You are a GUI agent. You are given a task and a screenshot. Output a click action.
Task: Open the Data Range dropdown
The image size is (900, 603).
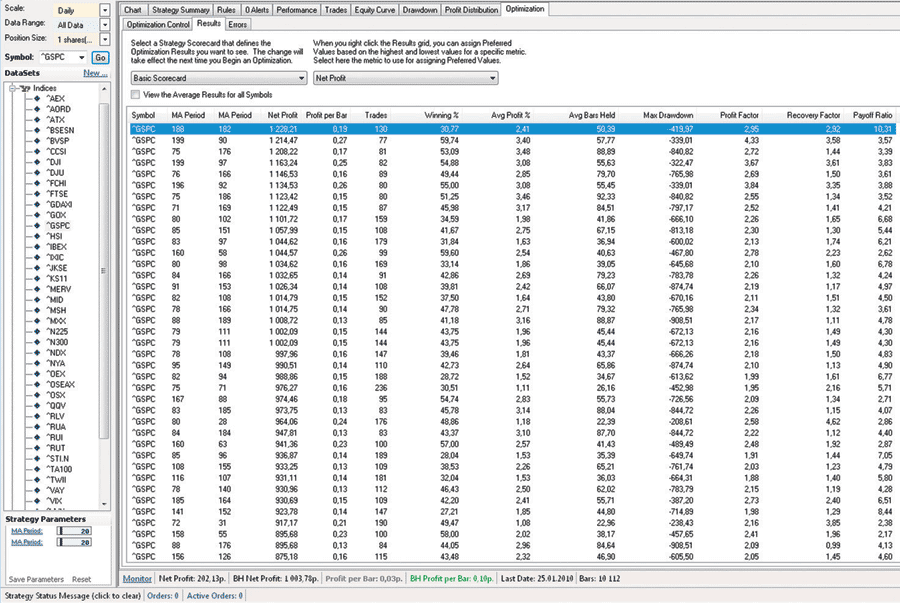click(x=104, y=25)
